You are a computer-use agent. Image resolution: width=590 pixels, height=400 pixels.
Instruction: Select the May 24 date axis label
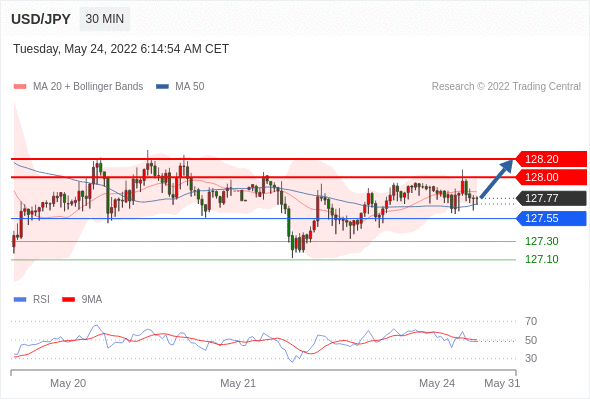point(437,383)
